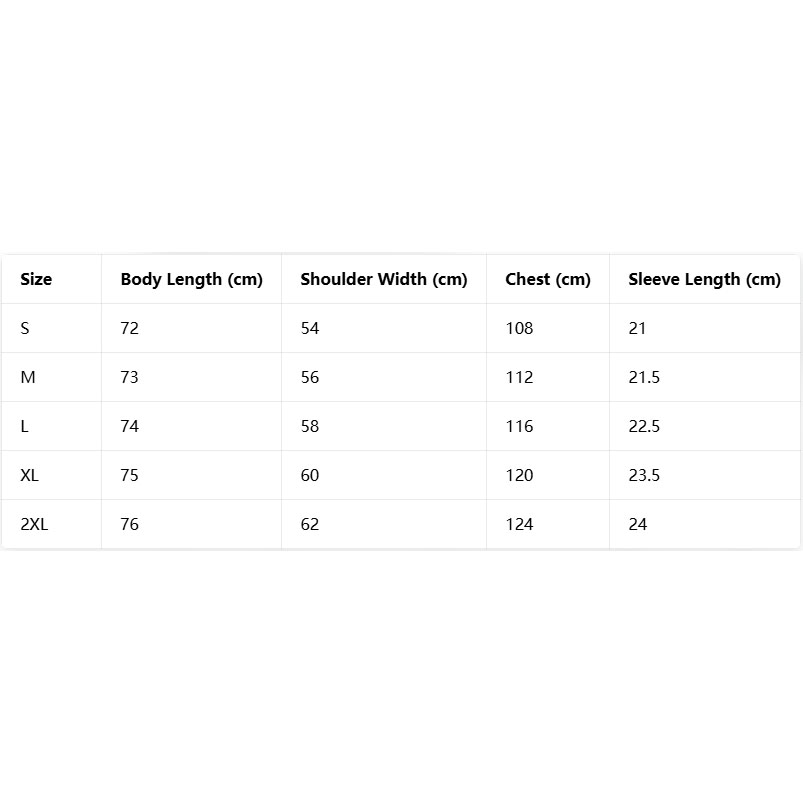Click the Body Length (cm) header
This screenshot has width=803, height=803.
click(x=191, y=279)
